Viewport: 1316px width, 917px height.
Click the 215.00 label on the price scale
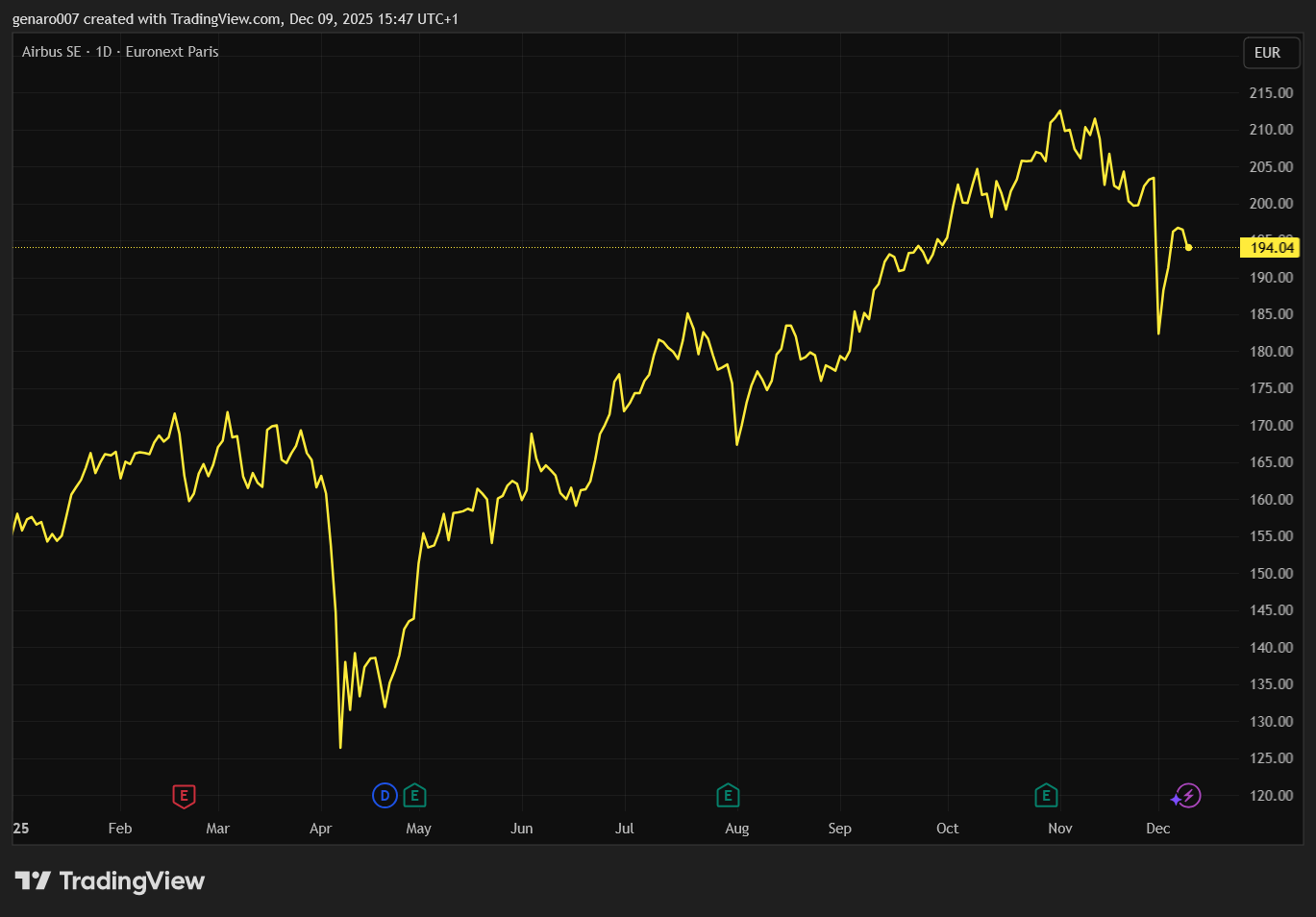point(1271,93)
